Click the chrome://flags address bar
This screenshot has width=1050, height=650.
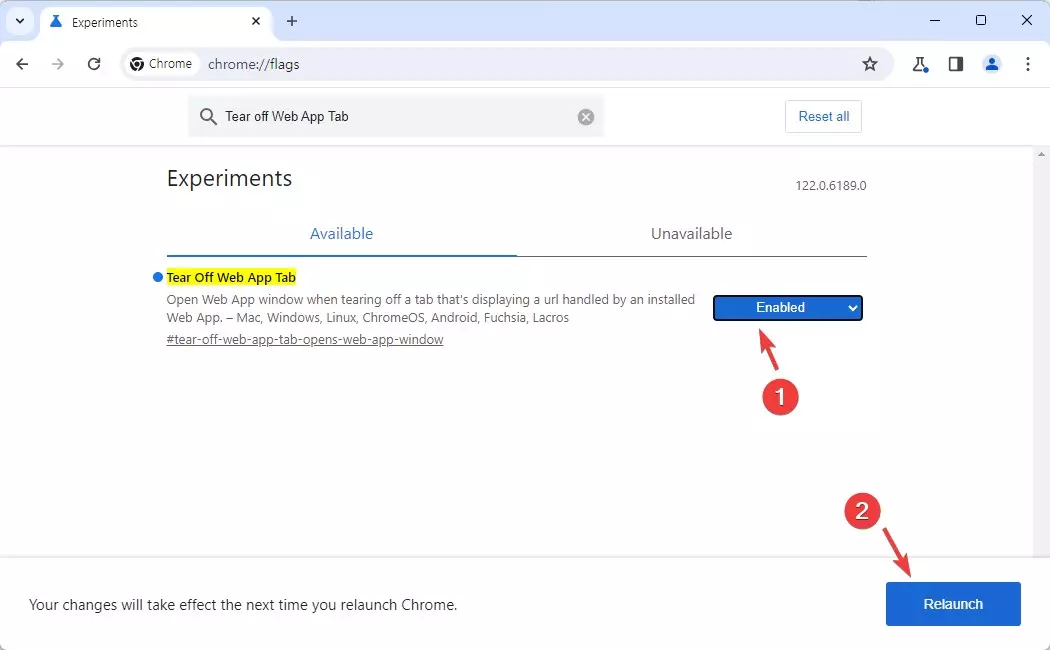pos(509,64)
